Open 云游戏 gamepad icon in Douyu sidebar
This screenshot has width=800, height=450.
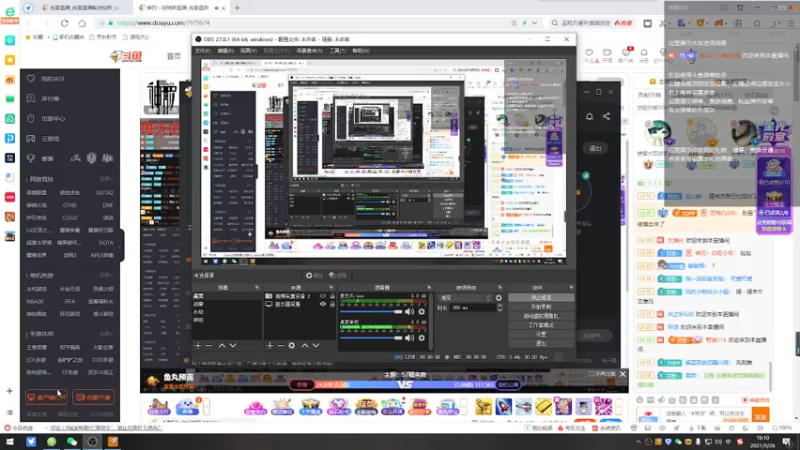click(x=31, y=138)
